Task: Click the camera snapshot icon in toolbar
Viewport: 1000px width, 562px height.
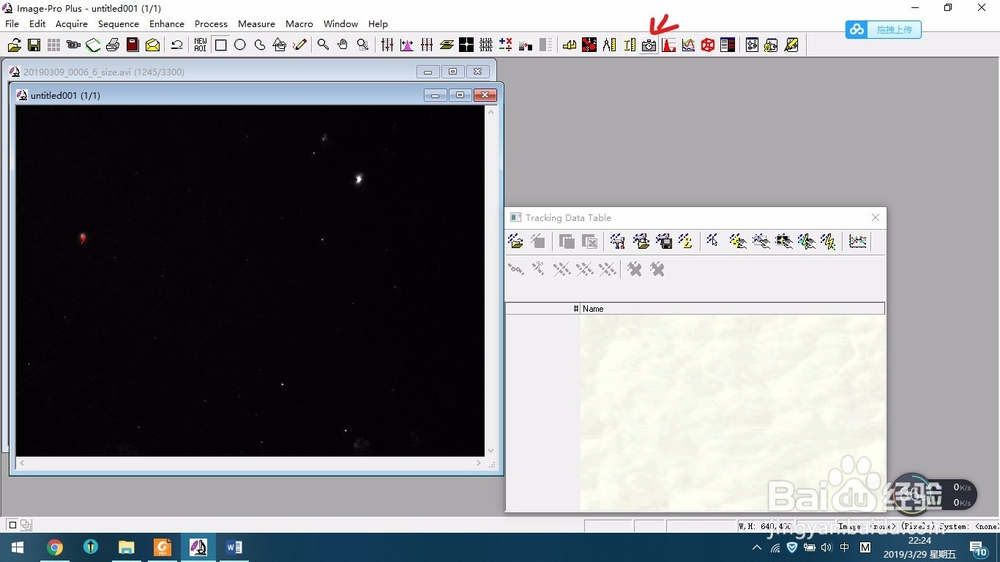Action: coord(649,45)
